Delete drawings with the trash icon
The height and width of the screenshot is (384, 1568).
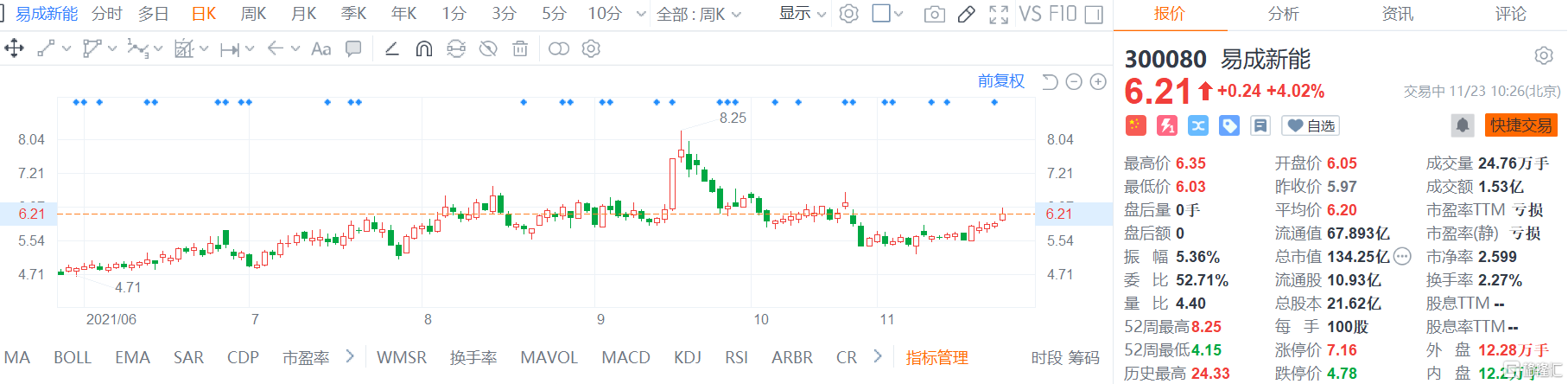pyautogui.click(x=520, y=48)
